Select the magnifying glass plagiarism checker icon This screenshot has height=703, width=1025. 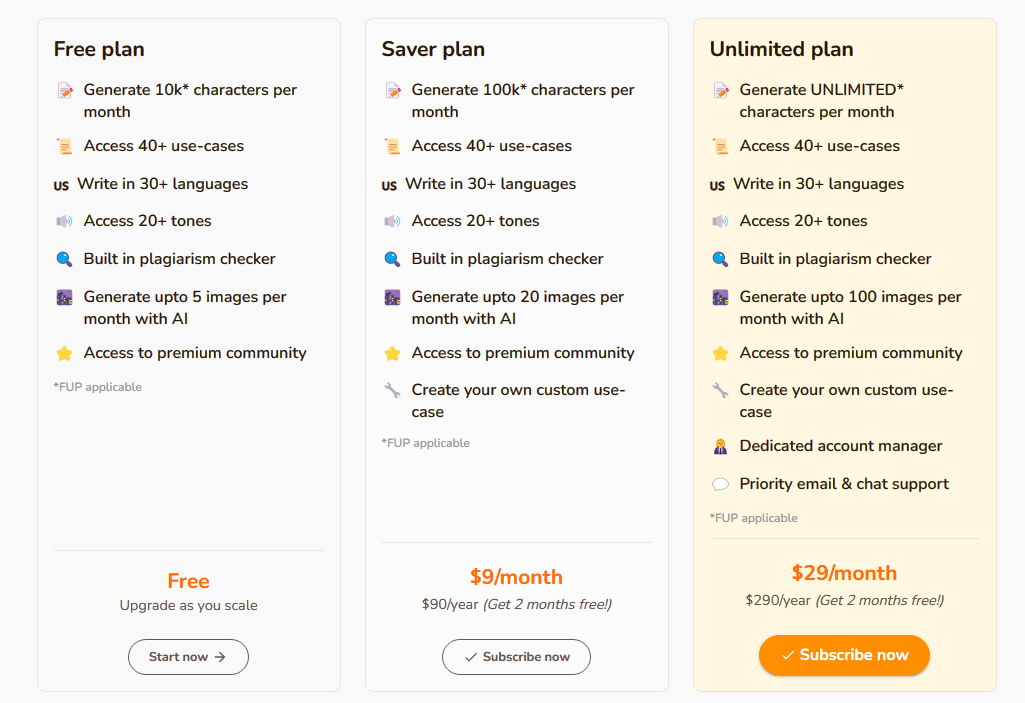pos(64,258)
